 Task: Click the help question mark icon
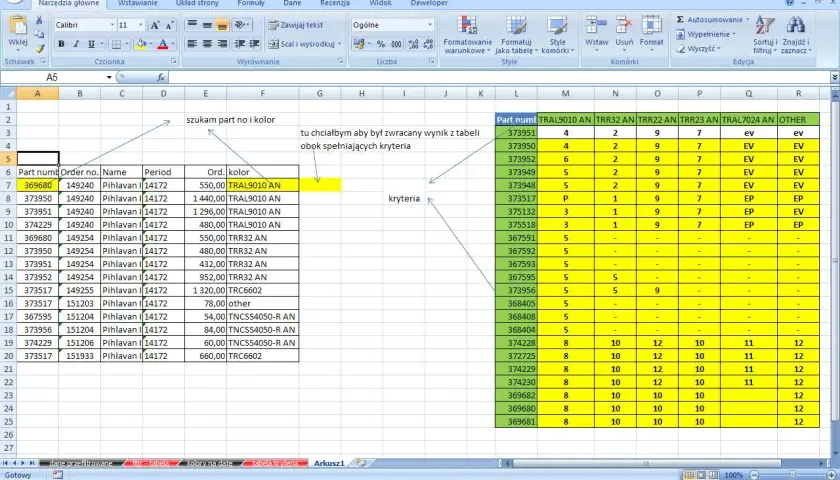790,3
